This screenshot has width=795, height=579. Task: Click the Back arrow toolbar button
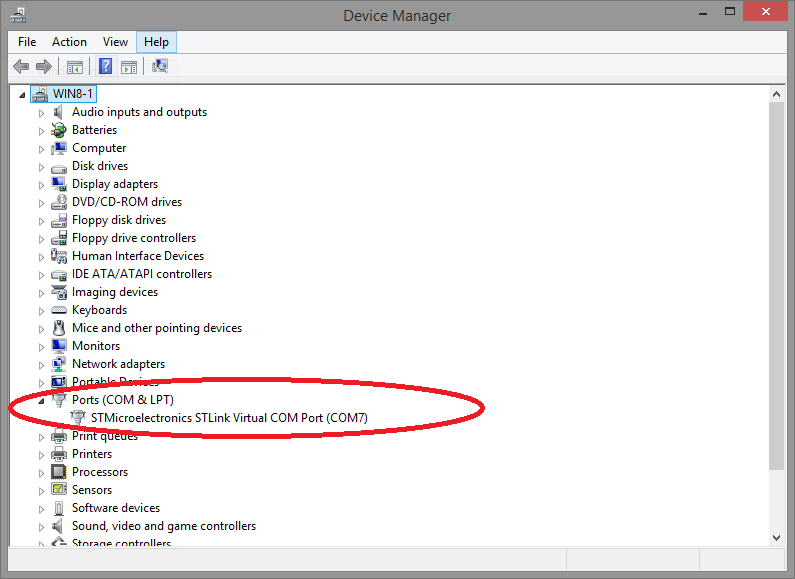(21, 67)
